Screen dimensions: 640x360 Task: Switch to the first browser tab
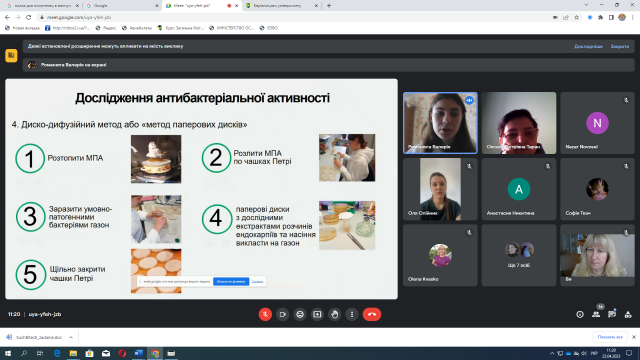[x=42, y=6]
